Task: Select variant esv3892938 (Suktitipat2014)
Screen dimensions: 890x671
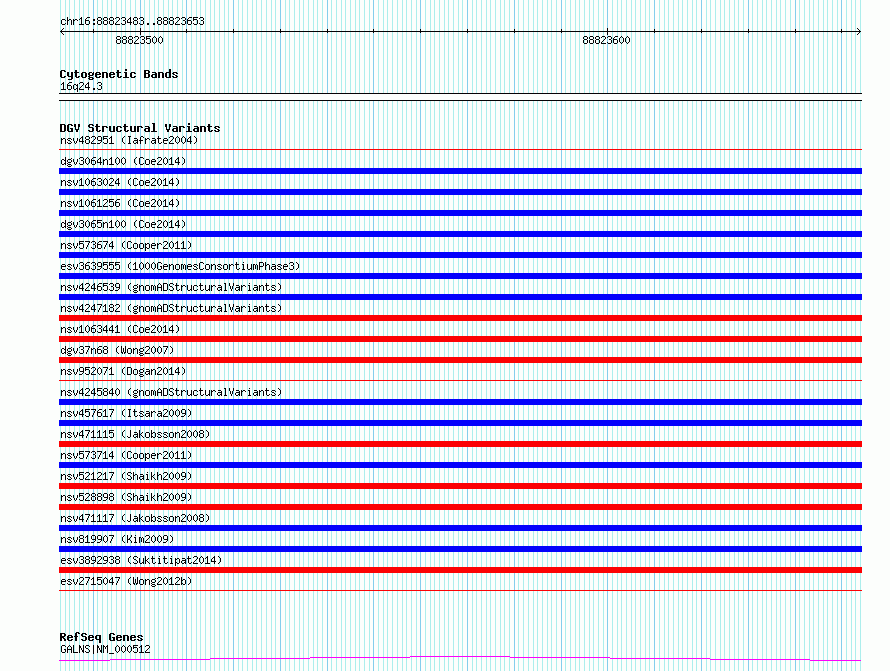Action: pyautogui.click(x=141, y=560)
